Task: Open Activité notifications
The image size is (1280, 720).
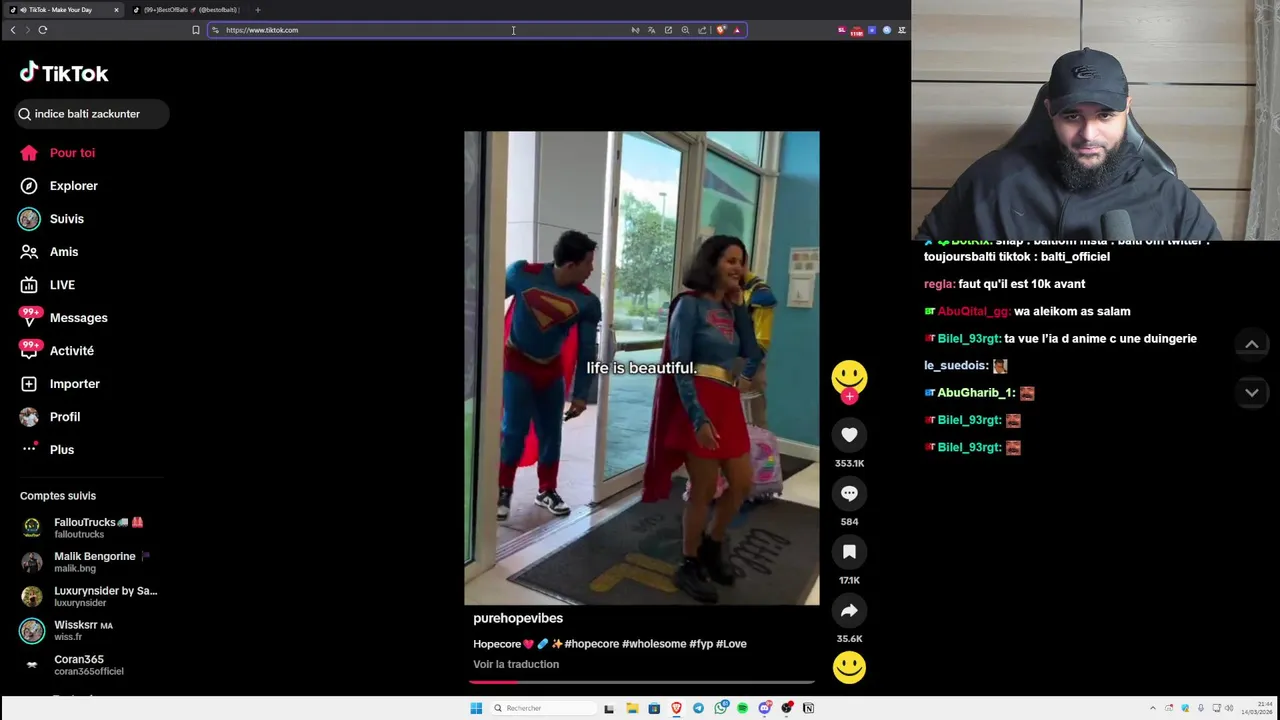Action: [57, 351]
